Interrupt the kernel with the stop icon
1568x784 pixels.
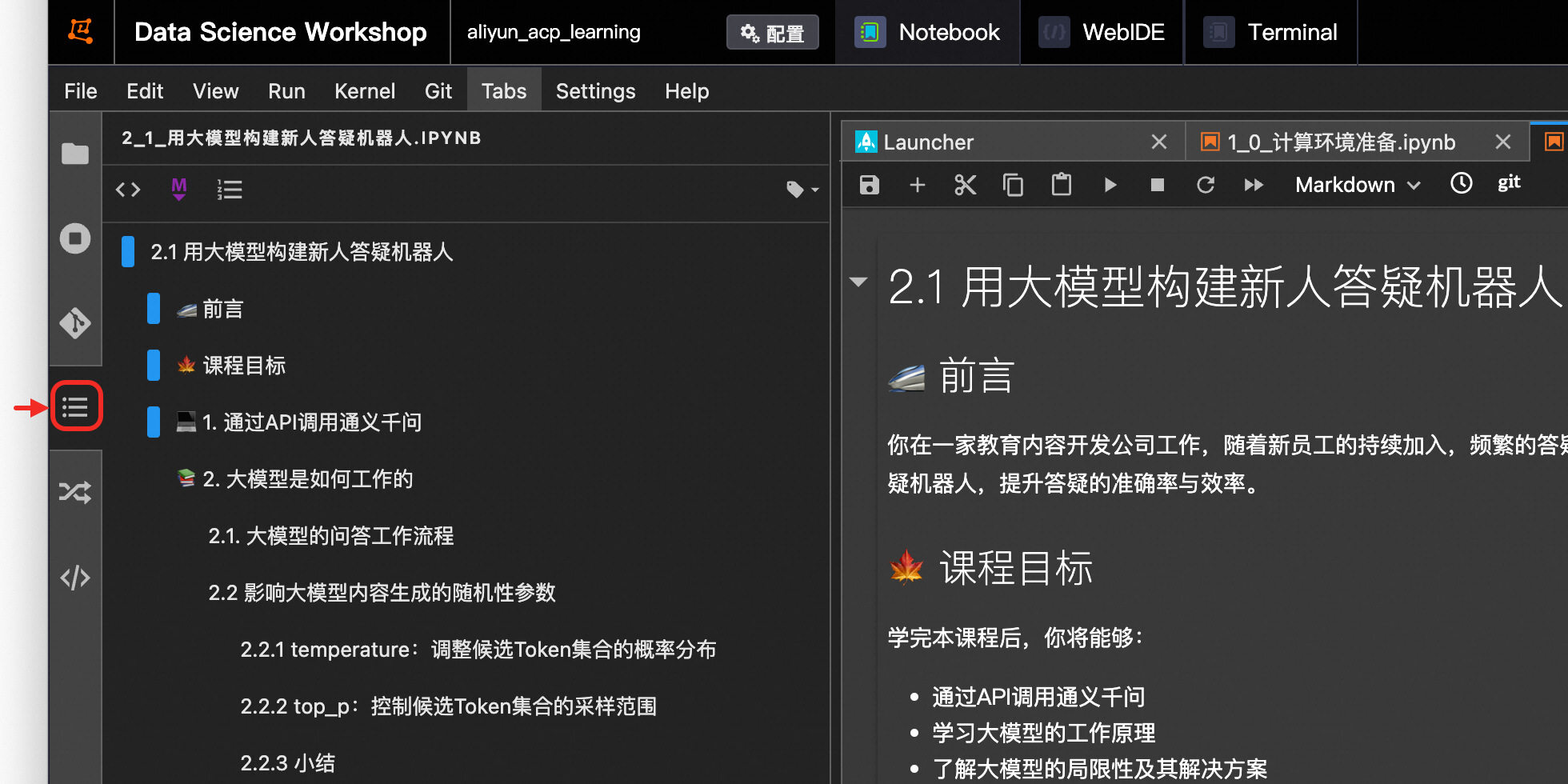1158,185
